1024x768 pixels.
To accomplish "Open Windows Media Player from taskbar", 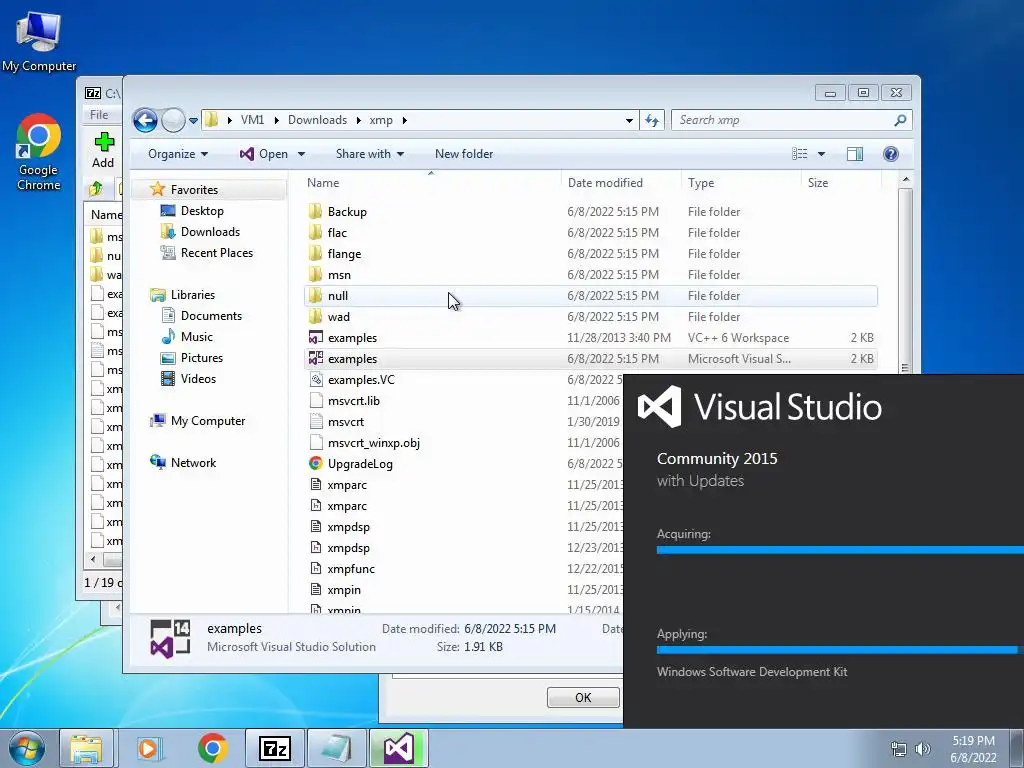I will [x=148, y=748].
